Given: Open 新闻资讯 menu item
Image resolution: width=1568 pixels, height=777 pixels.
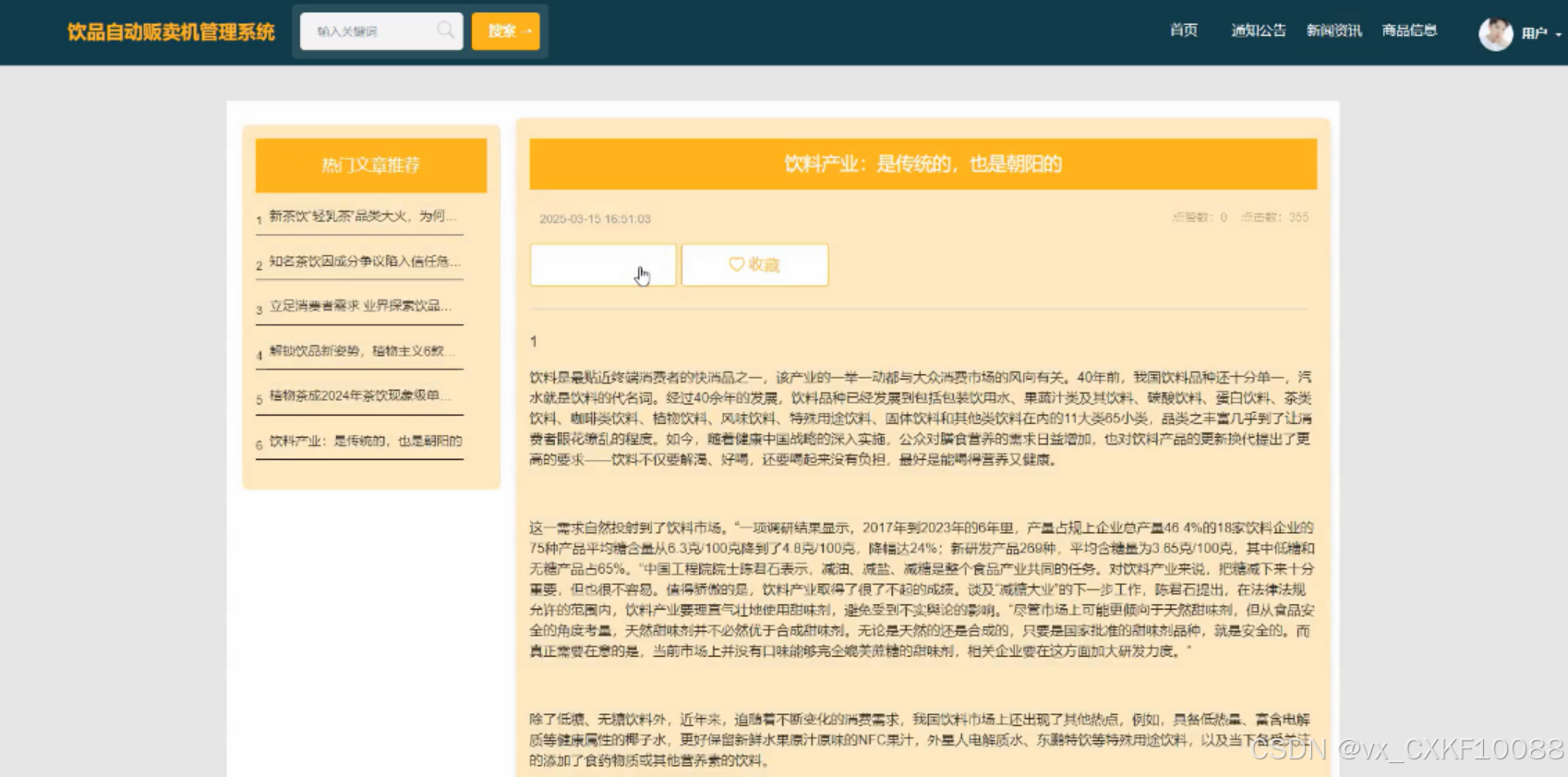Looking at the screenshot, I should 1333,30.
